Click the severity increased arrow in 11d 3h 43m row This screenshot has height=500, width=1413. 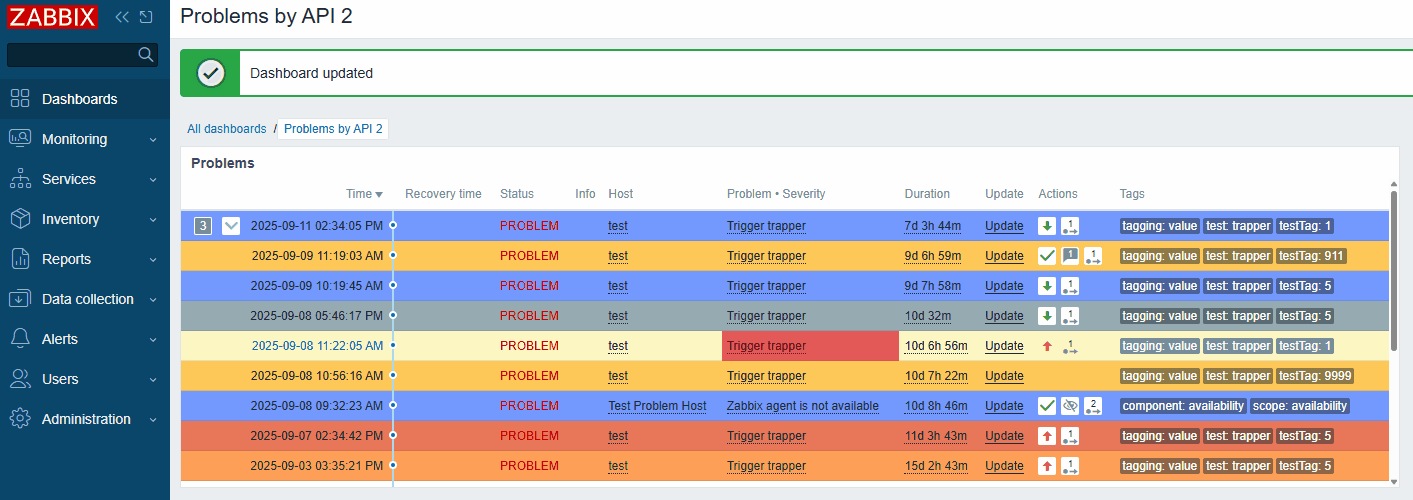tap(1047, 436)
